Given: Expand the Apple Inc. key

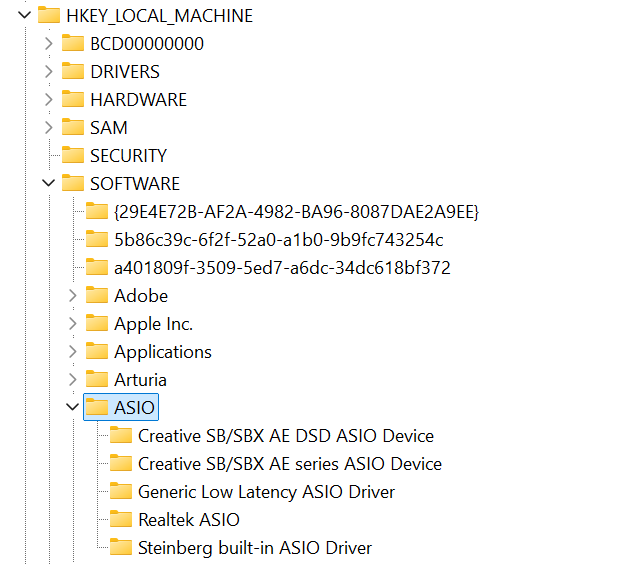Looking at the screenshot, I should pyautogui.click(x=72, y=324).
